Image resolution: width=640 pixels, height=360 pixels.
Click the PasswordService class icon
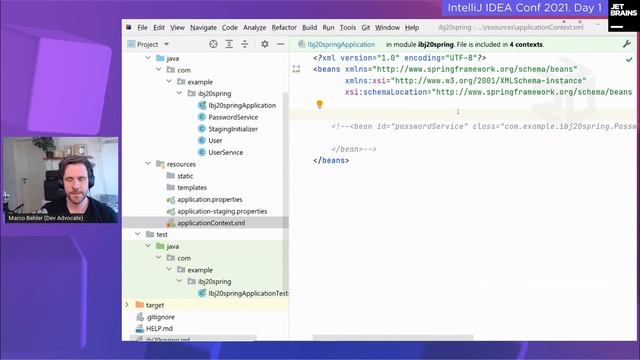(202, 117)
